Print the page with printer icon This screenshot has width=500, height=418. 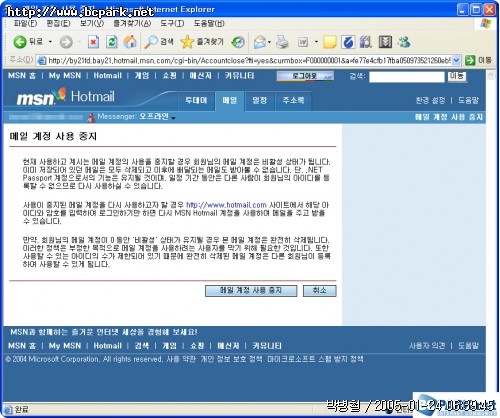tap(282, 42)
